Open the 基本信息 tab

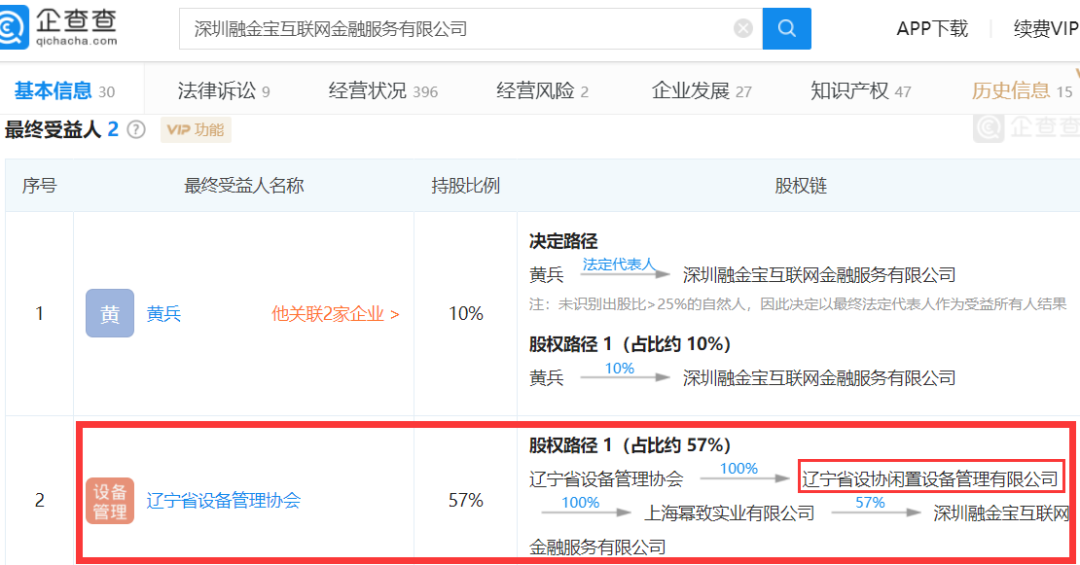coord(64,90)
